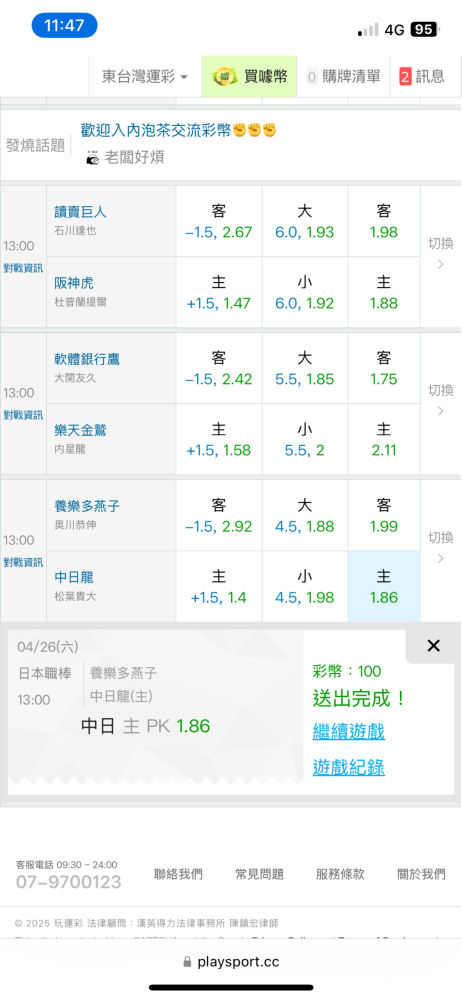This screenshot has width=462, height=1000.
Task: Open the 訊息 messages tab
Action: [422, 77]
